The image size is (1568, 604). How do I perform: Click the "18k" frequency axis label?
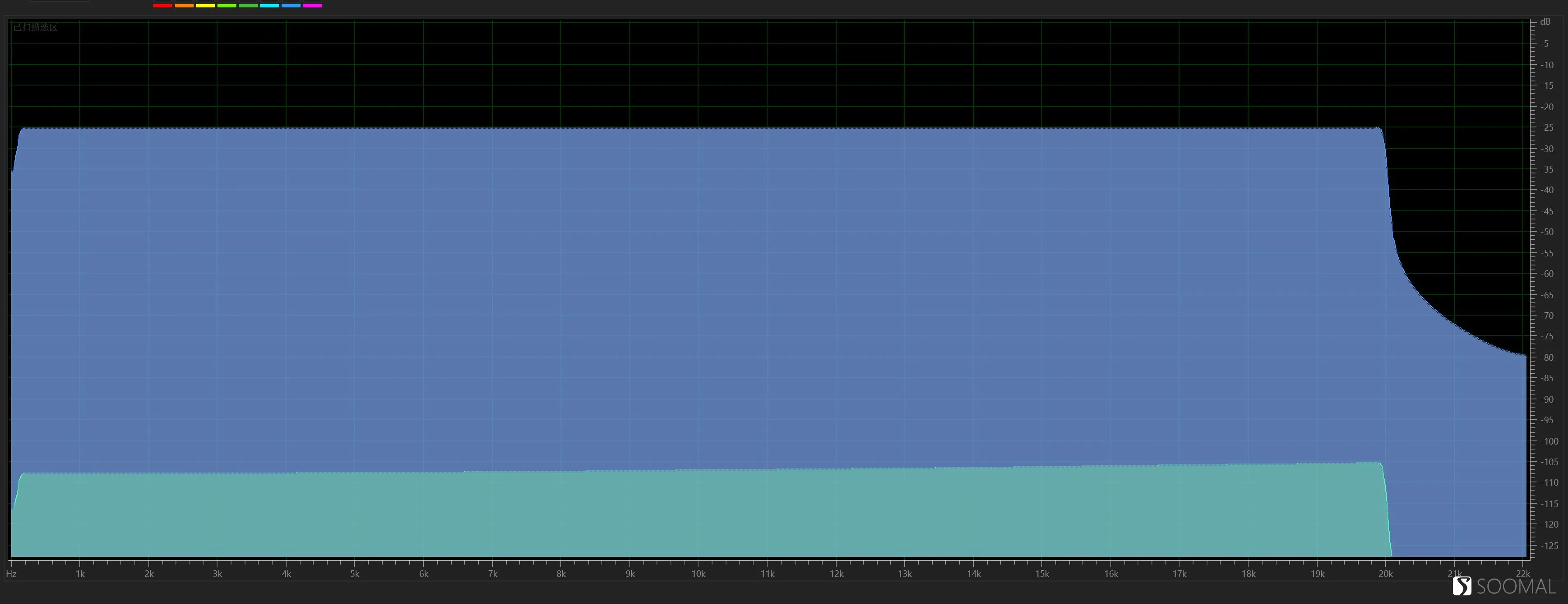coord(1249,574)
